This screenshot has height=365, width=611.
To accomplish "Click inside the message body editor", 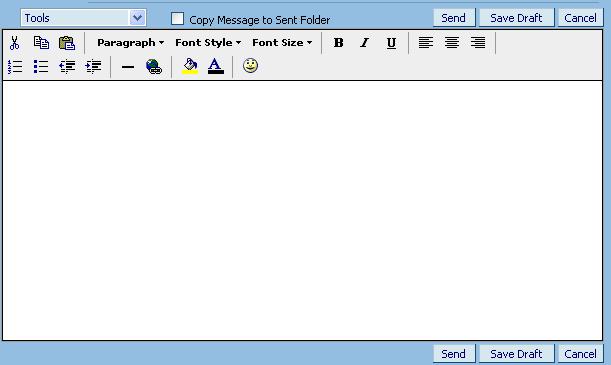I will [x=302, y=210].
